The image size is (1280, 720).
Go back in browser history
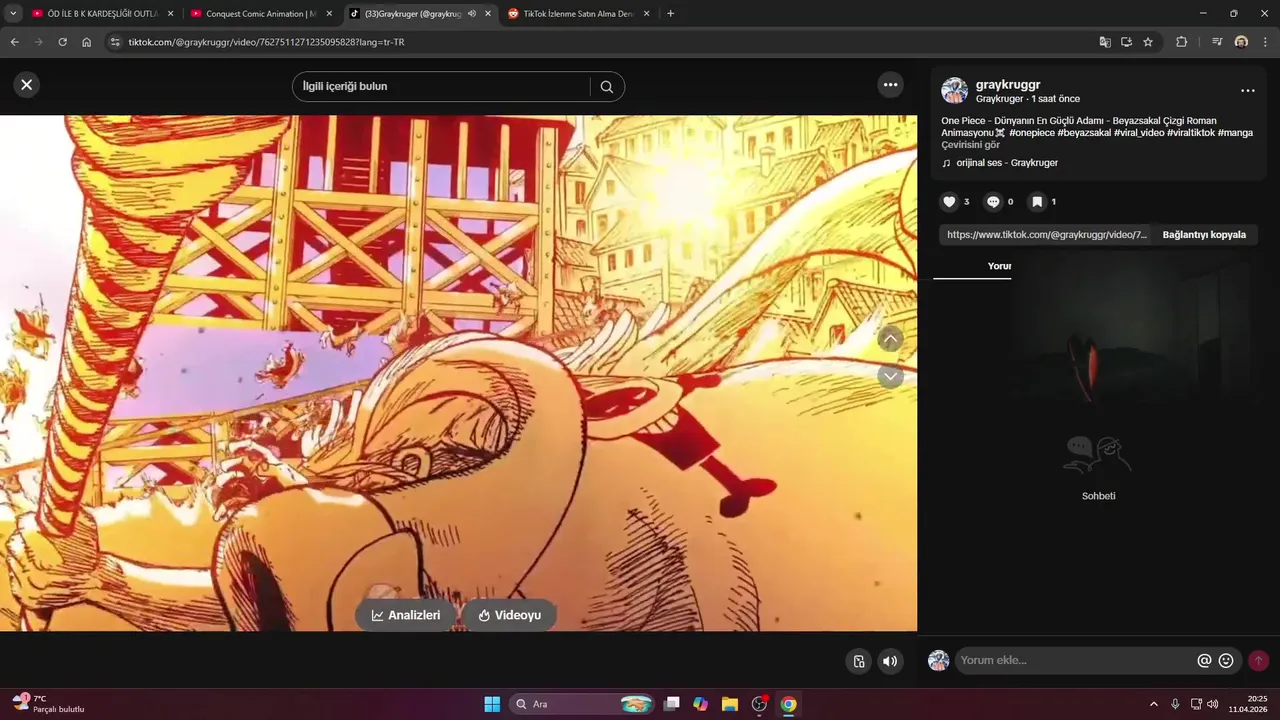tap(14, 42)
